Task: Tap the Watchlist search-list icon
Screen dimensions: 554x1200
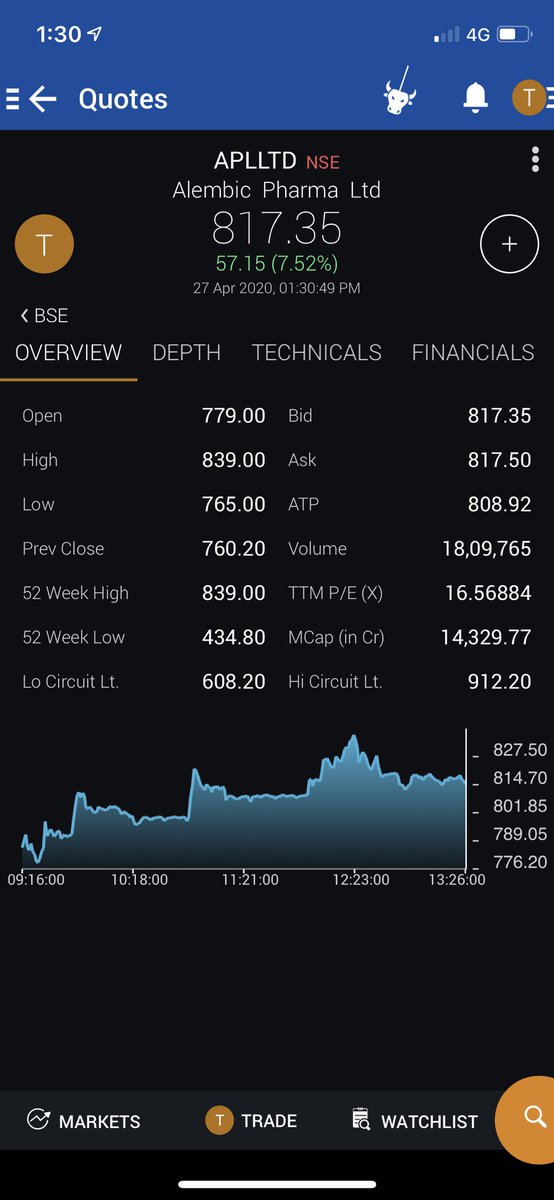Action: [x=361, y=1120]
